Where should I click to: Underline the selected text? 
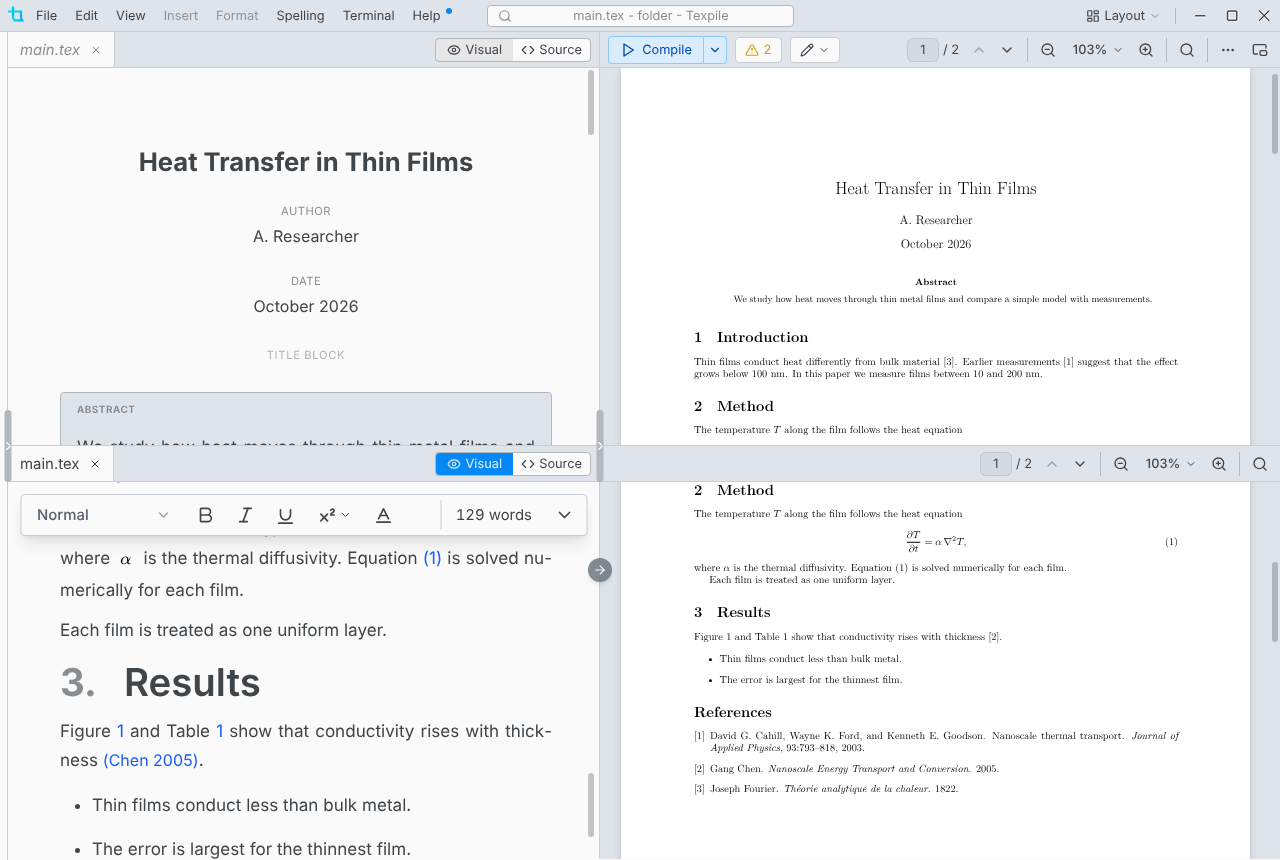285,515
